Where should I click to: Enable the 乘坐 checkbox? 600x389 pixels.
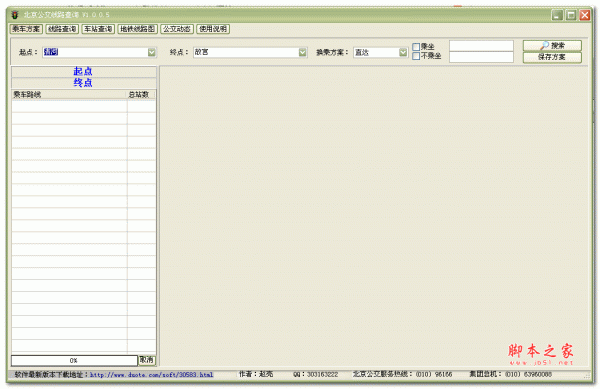[x=416, y=47]
